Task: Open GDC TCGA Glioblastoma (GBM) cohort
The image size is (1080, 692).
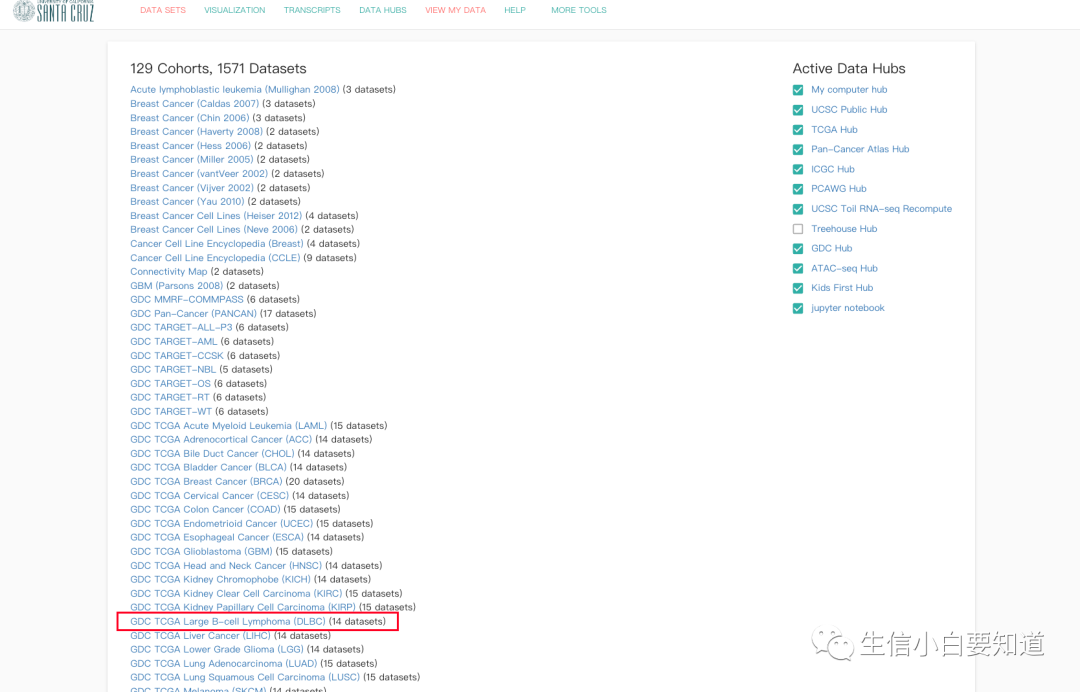Action: (201, 552)
